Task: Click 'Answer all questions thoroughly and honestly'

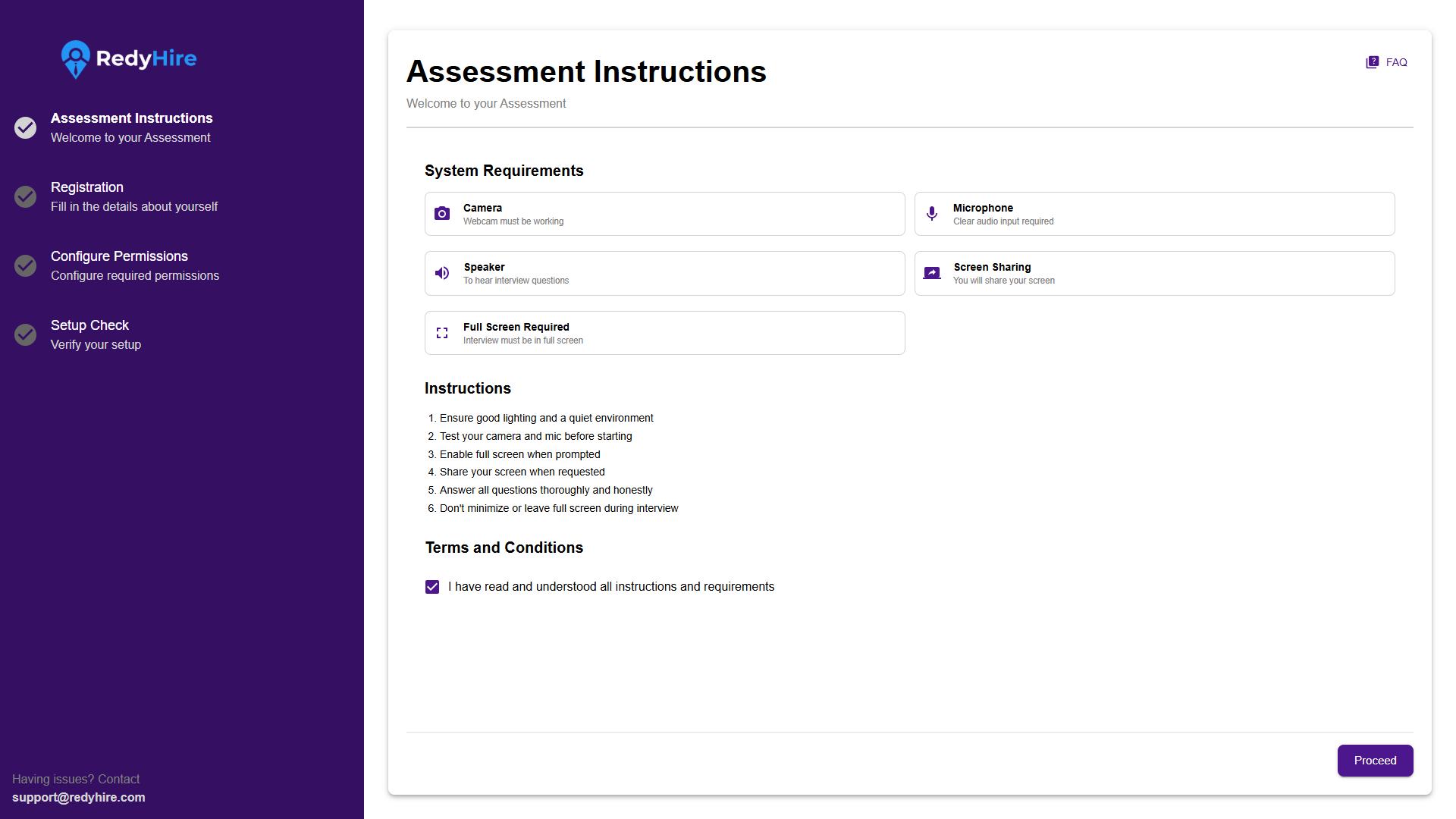Action: click(x=546, y=490)
